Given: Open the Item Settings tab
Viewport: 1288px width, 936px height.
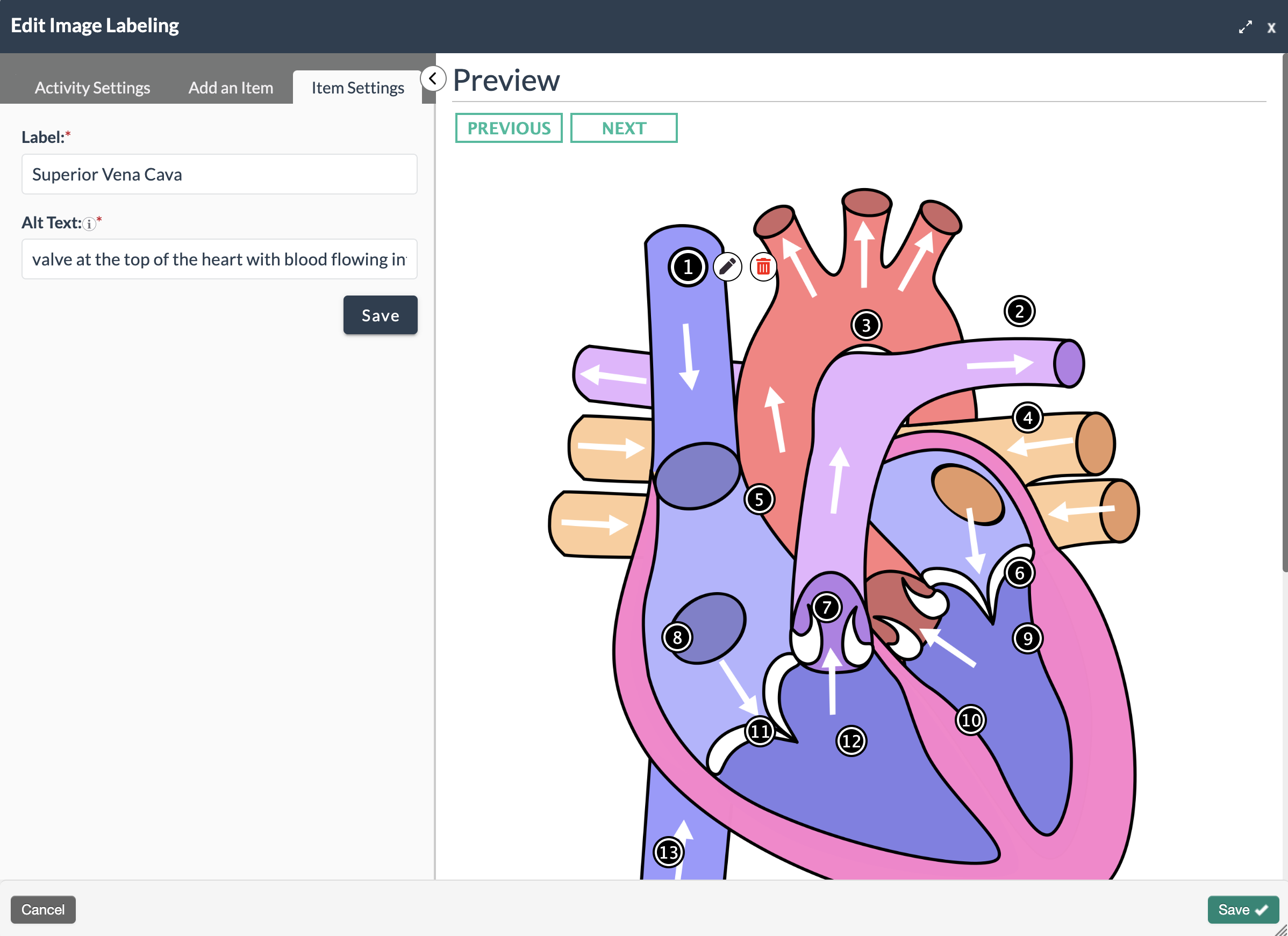Looking at the screenshot, I should click(x=357, y=88).
